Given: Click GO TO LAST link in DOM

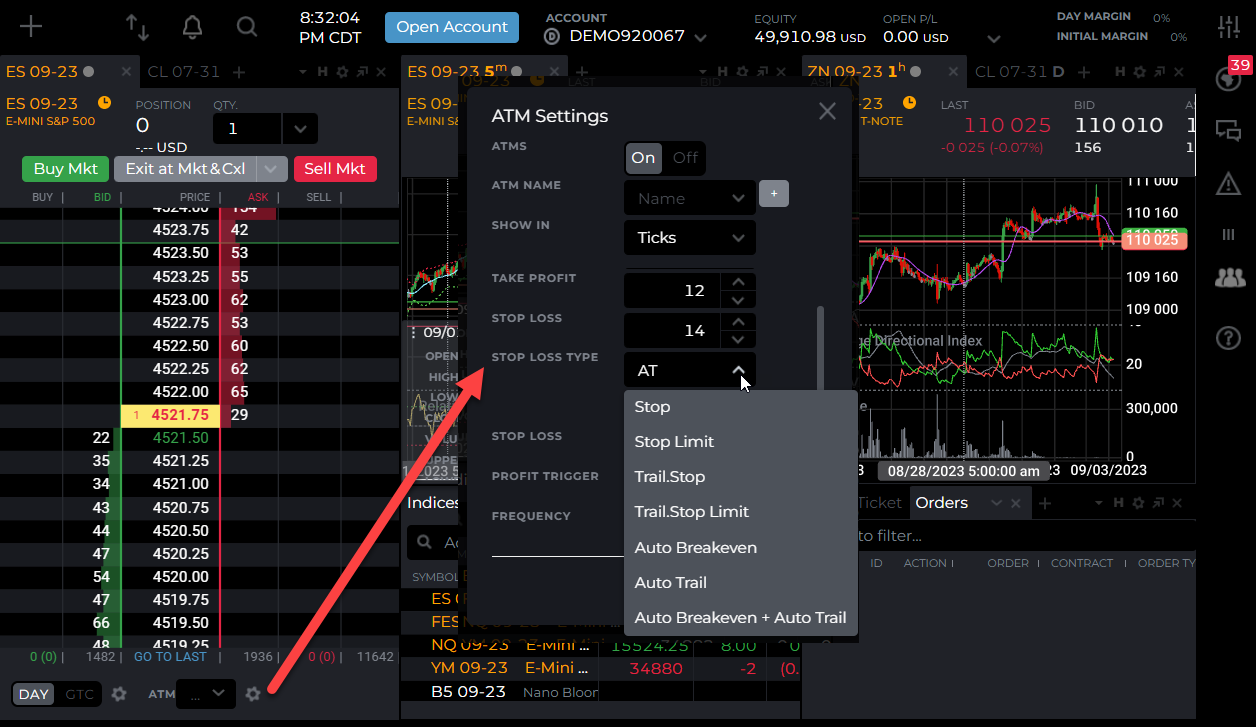Looking at the screenshot, I should coord(170,657).
